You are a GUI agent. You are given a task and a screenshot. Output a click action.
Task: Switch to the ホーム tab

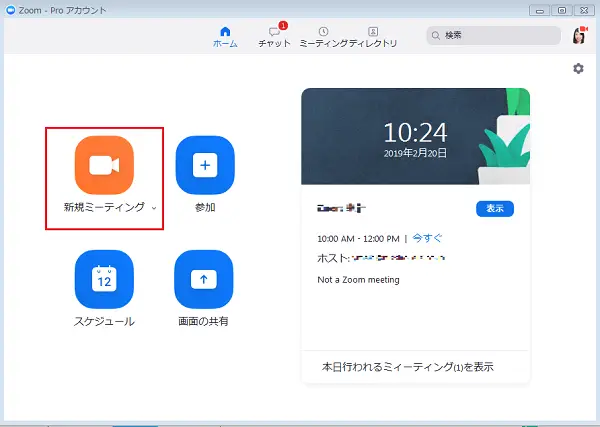click(x=225, y=37)
